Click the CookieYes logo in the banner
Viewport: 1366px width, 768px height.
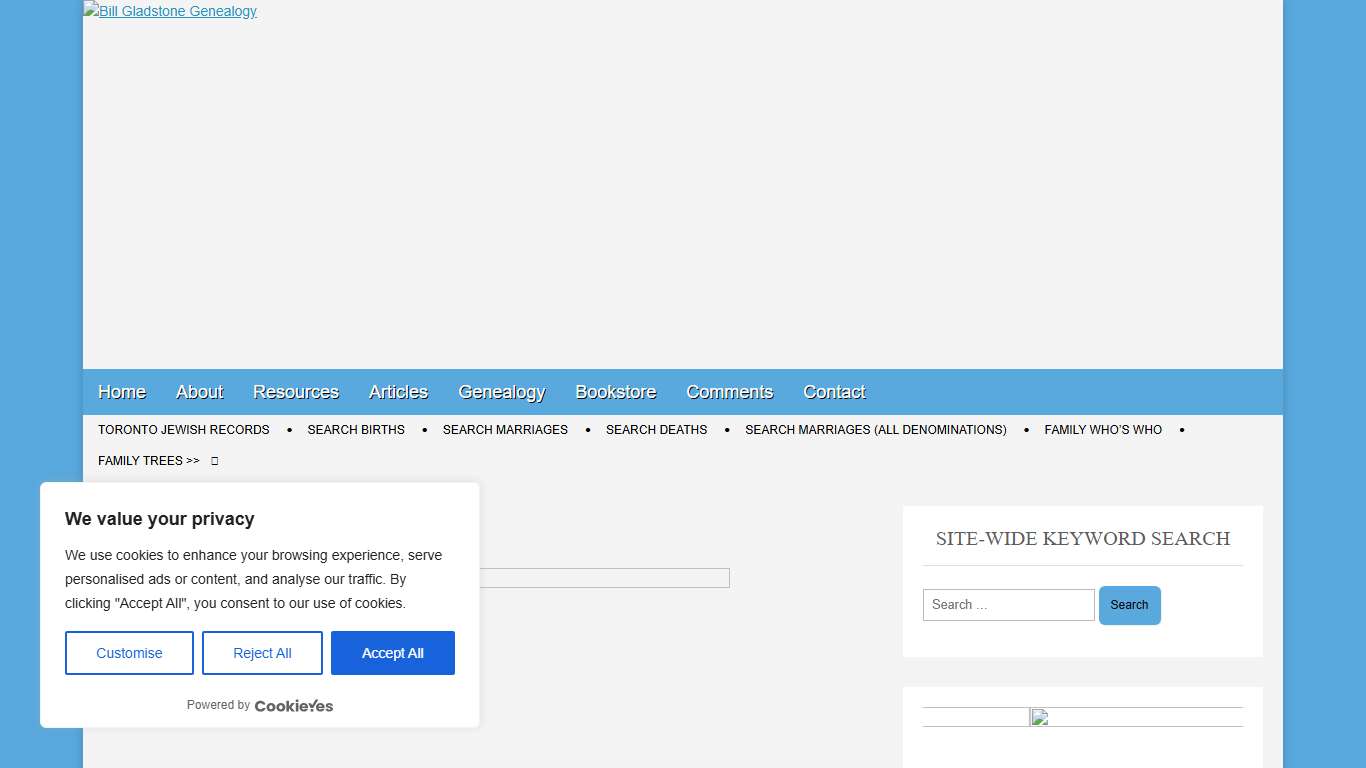pyautogui.click(x=293, y=706)
